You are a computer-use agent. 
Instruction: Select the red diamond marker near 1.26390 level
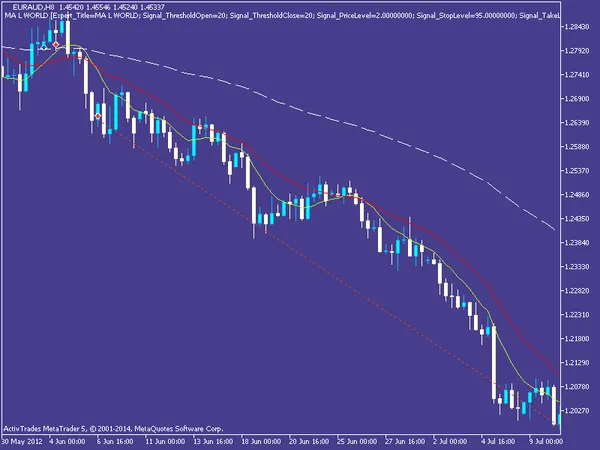click(98, 116)
